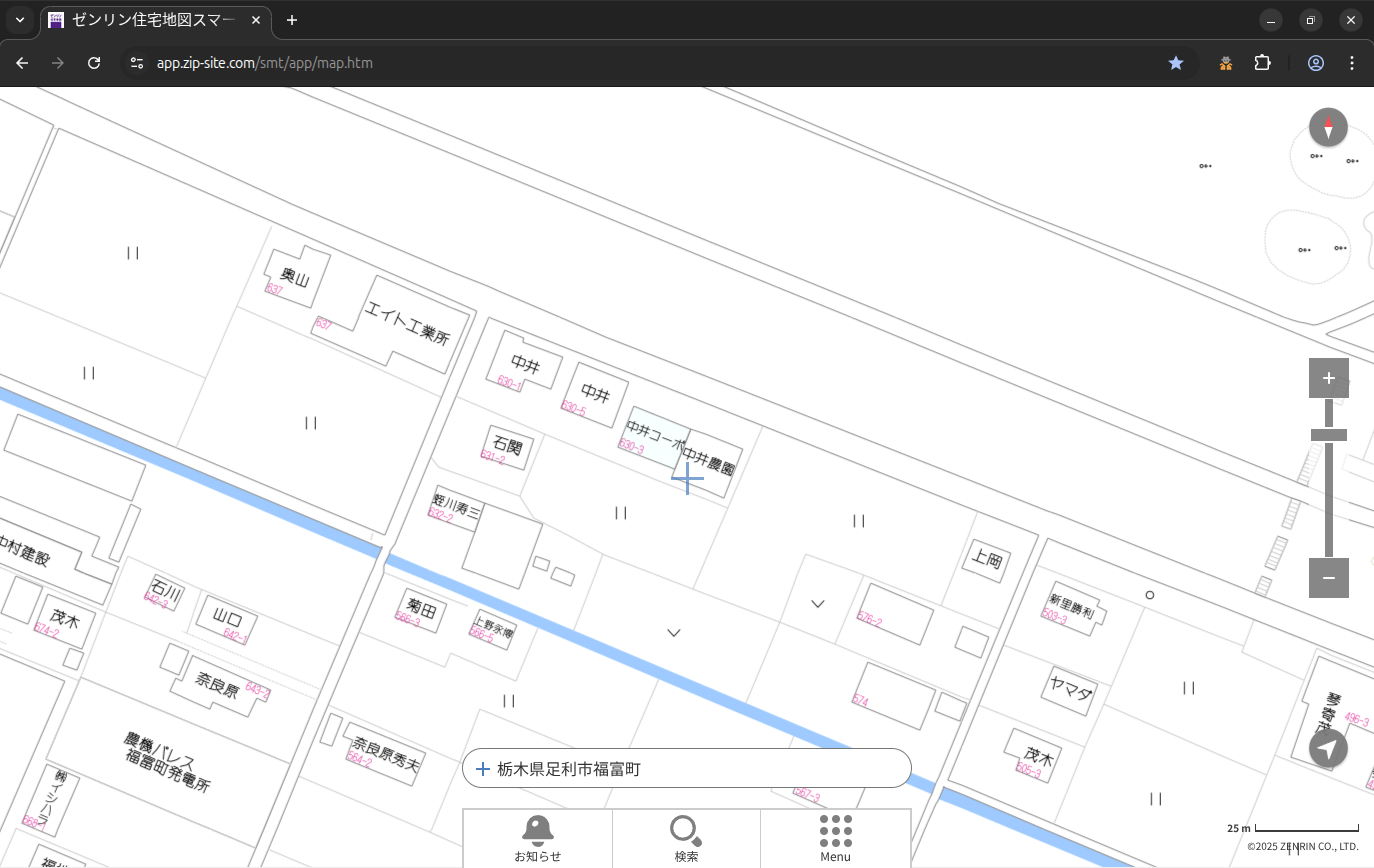Click the zoom level slider handle
Screen dimensions: 1374x868
[x=1328, y=435]
